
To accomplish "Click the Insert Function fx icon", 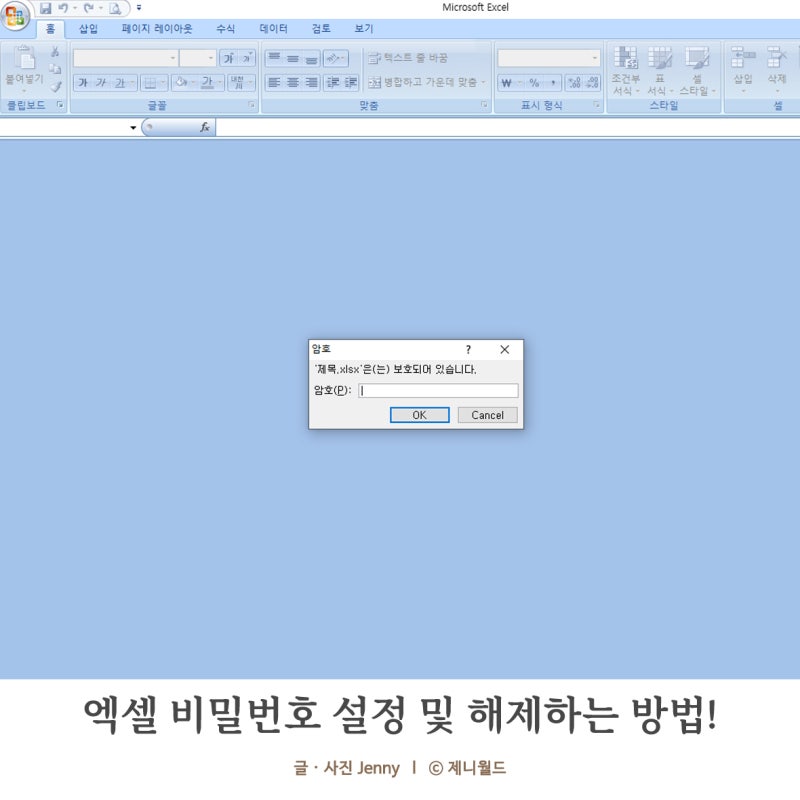I will tap(205, 127).
